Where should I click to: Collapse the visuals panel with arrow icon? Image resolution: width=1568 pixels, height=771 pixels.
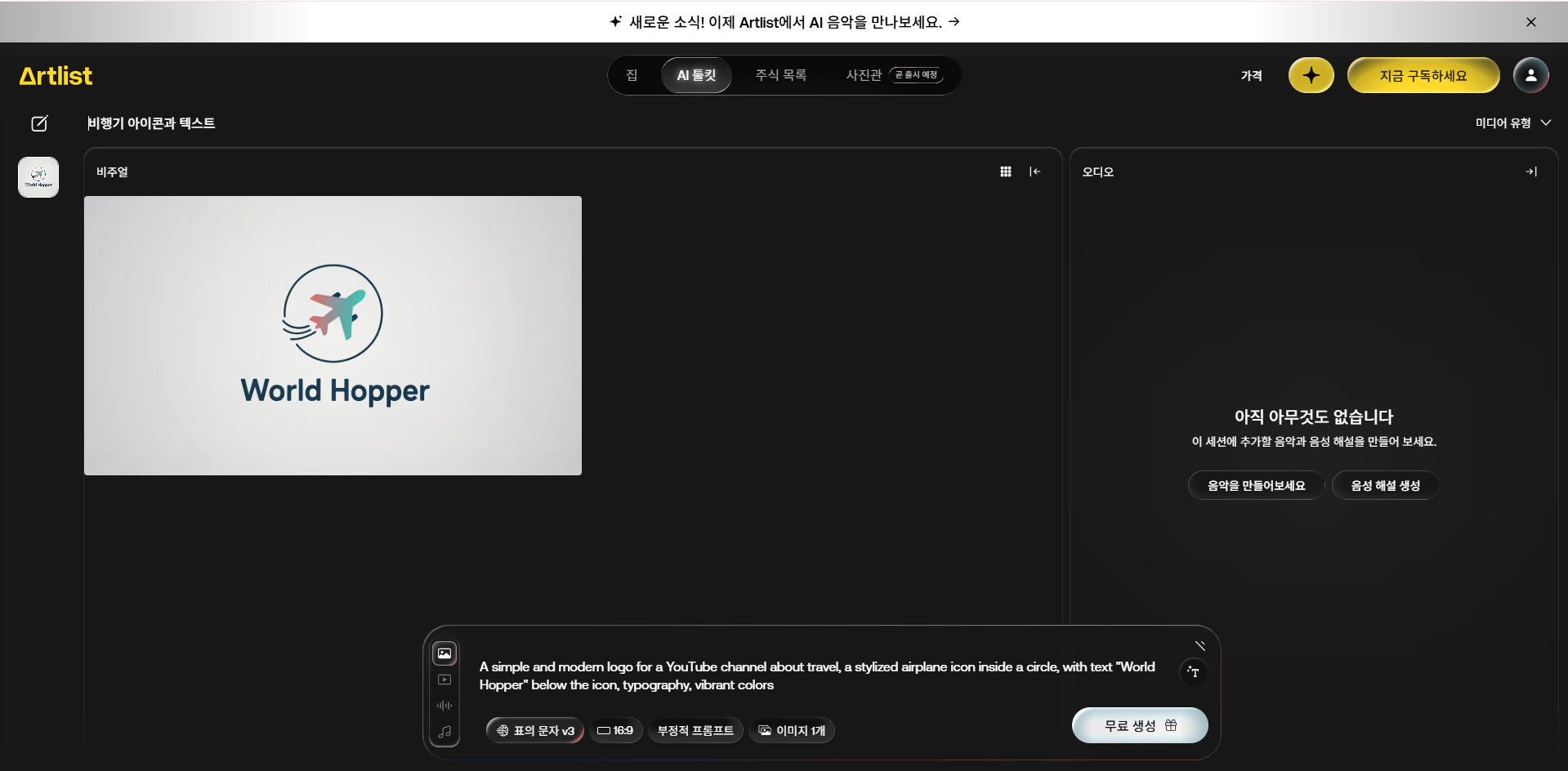tap(1035, 172)
